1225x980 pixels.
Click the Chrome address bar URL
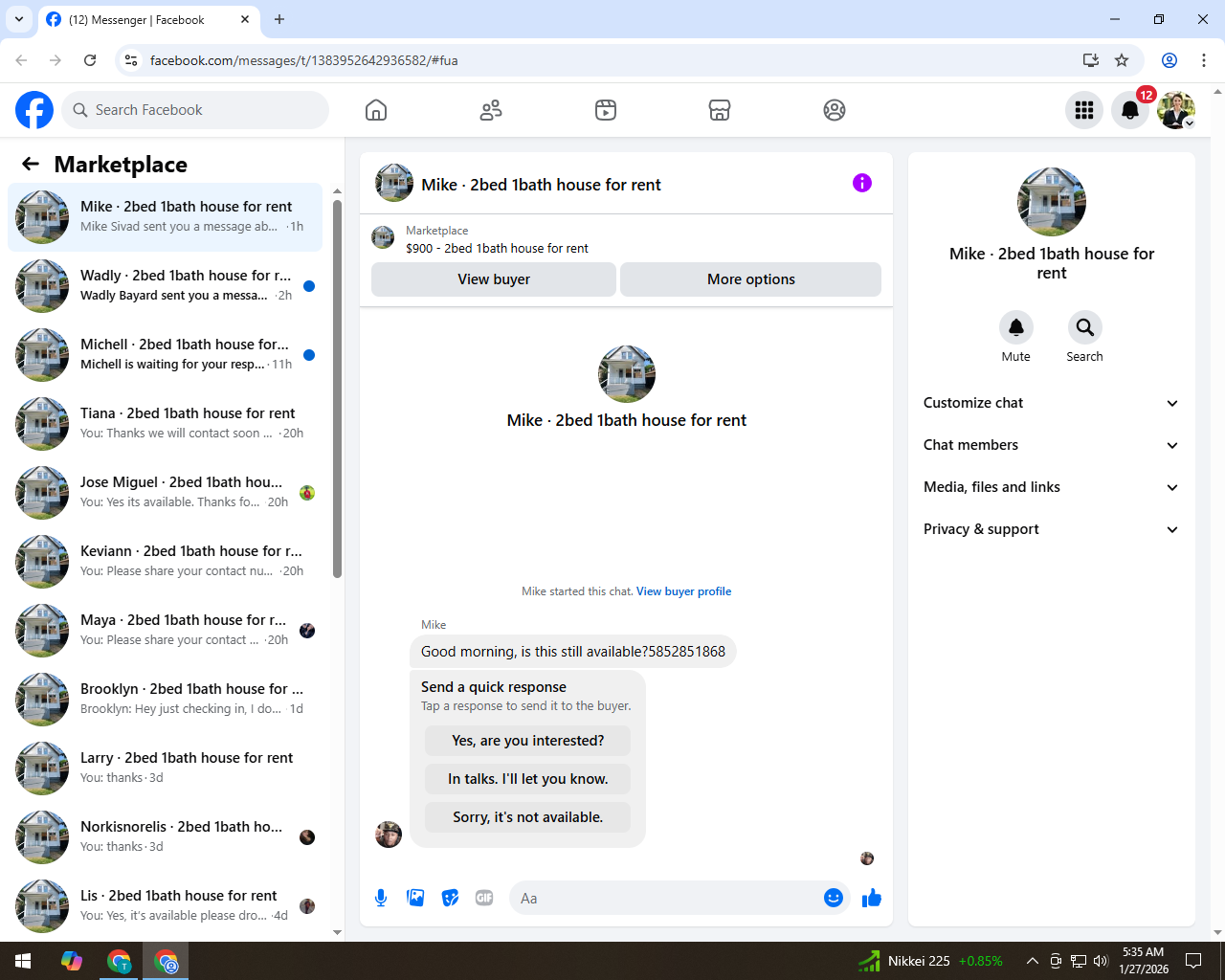[x=303, y=60]
